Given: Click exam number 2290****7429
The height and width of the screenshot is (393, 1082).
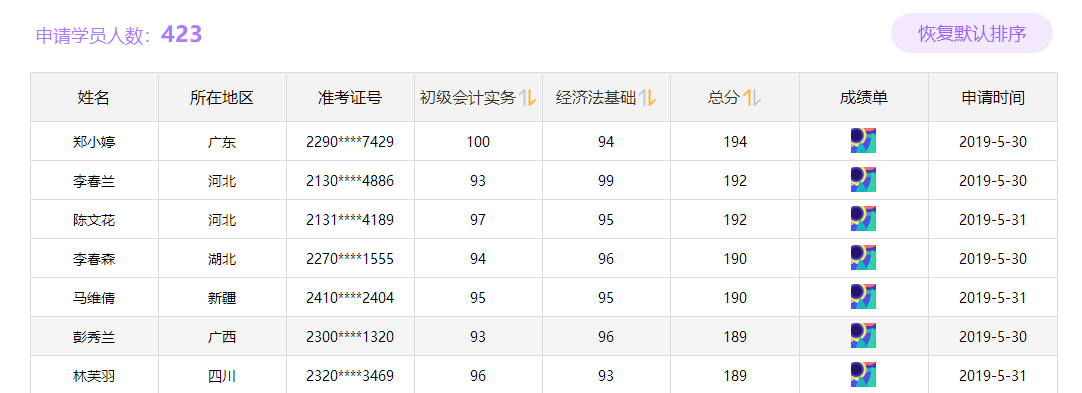Looking at the screenshot, I should click(x=350, y=142).
